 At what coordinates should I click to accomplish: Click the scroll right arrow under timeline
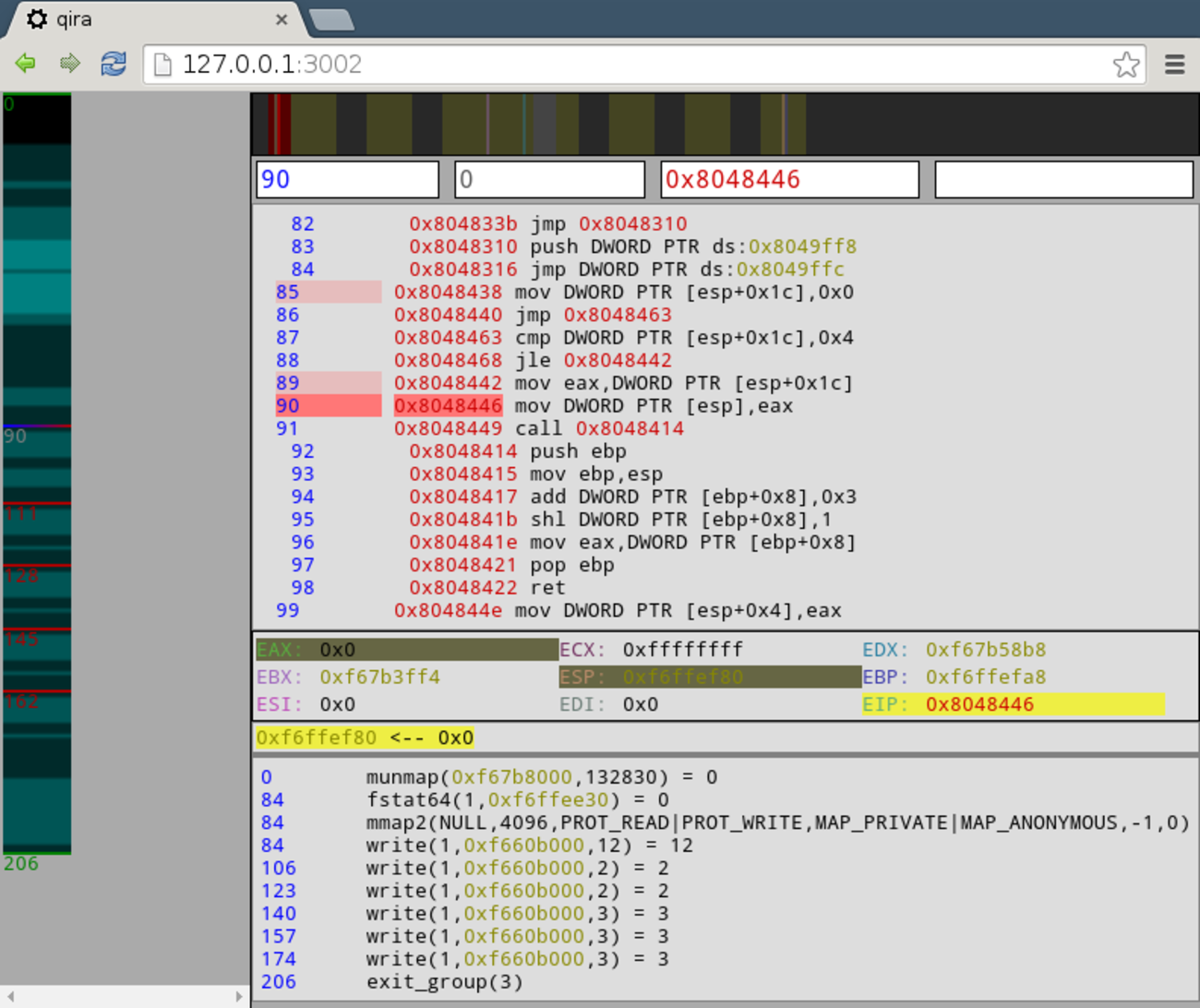[239, 997]
